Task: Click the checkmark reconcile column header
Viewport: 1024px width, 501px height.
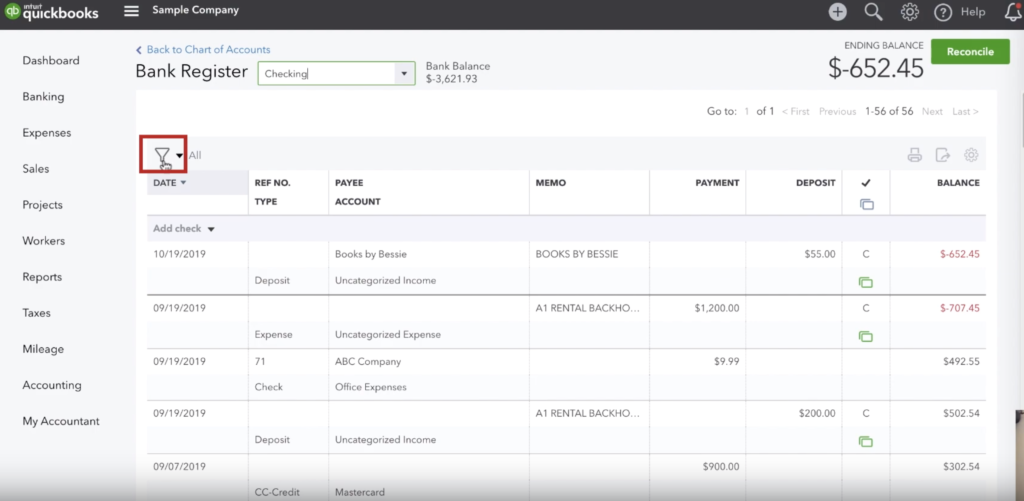Action: (x=867, y=183)
